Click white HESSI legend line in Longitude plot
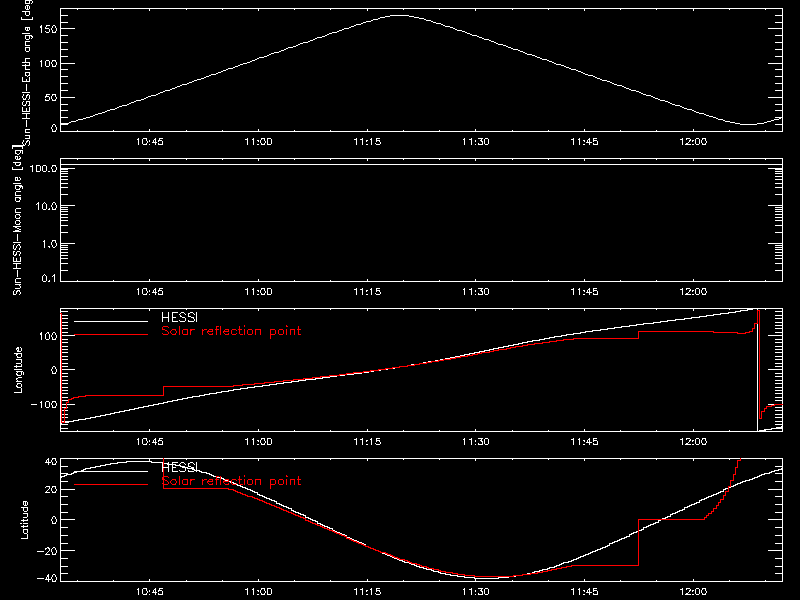The height and width of the screenshot is (600, 800). click(111, 321)
